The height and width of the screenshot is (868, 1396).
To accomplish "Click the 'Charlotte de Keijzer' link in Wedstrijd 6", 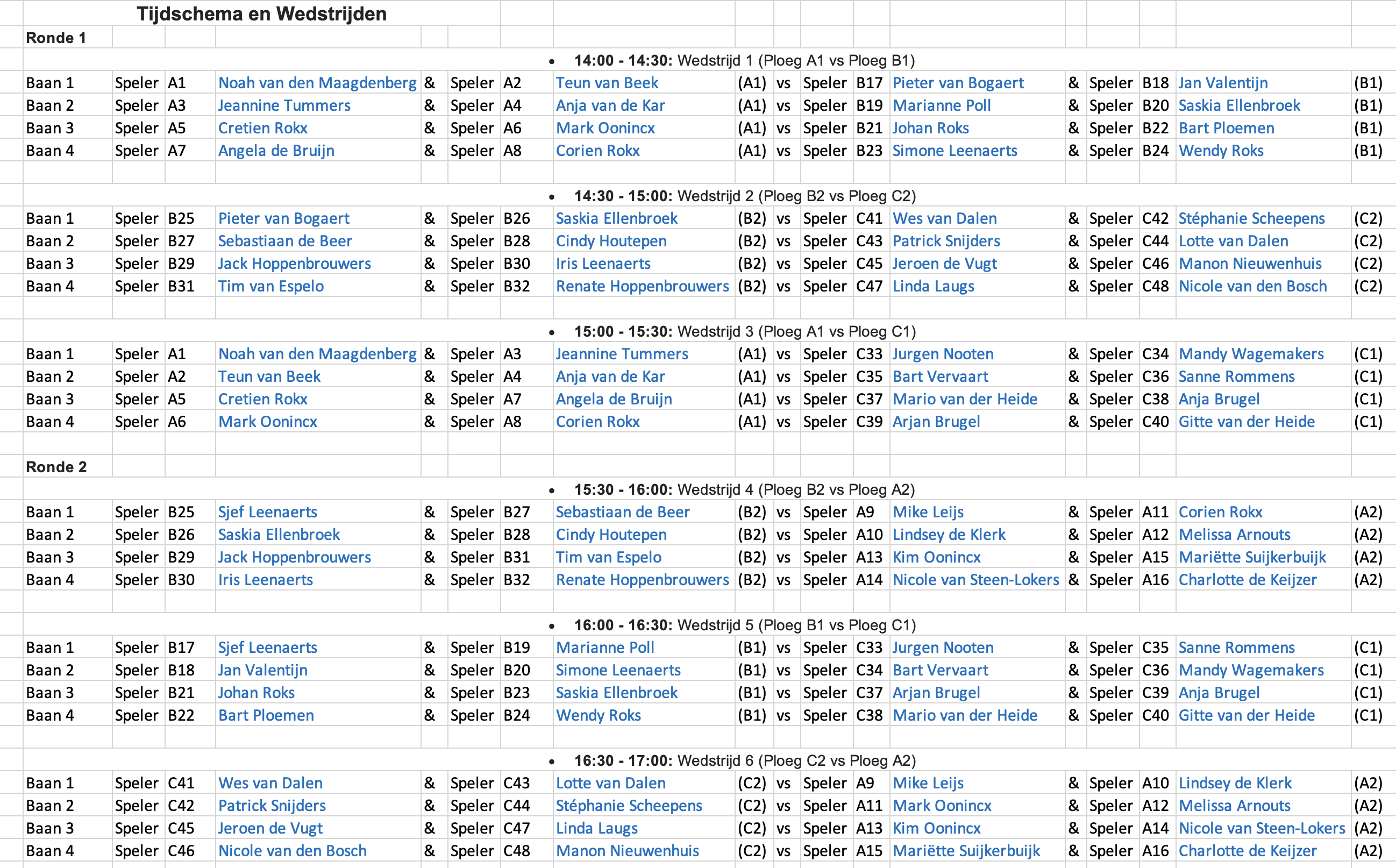I will pos(1247,851).
